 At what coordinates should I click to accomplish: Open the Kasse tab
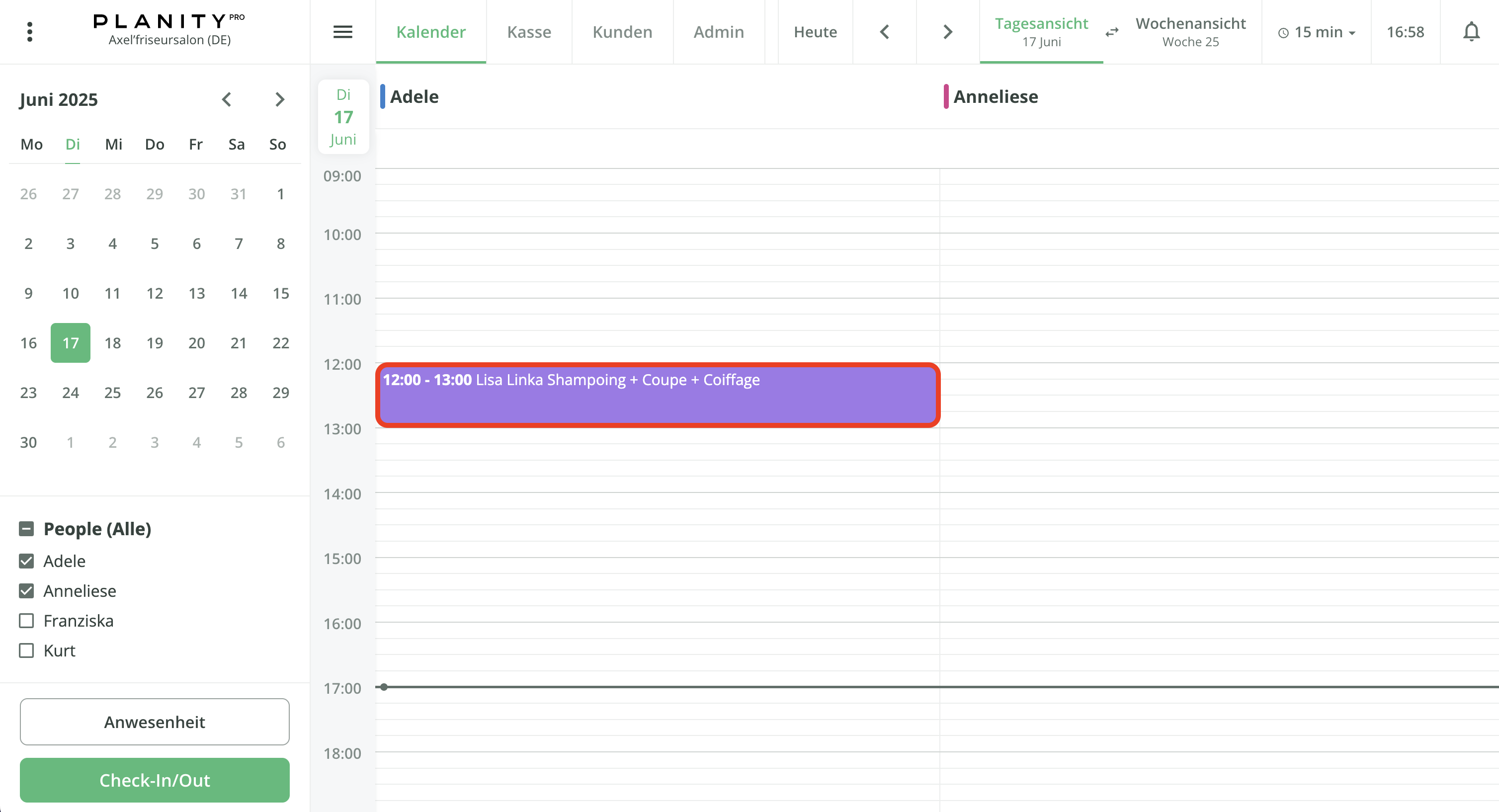click(528, 31)
